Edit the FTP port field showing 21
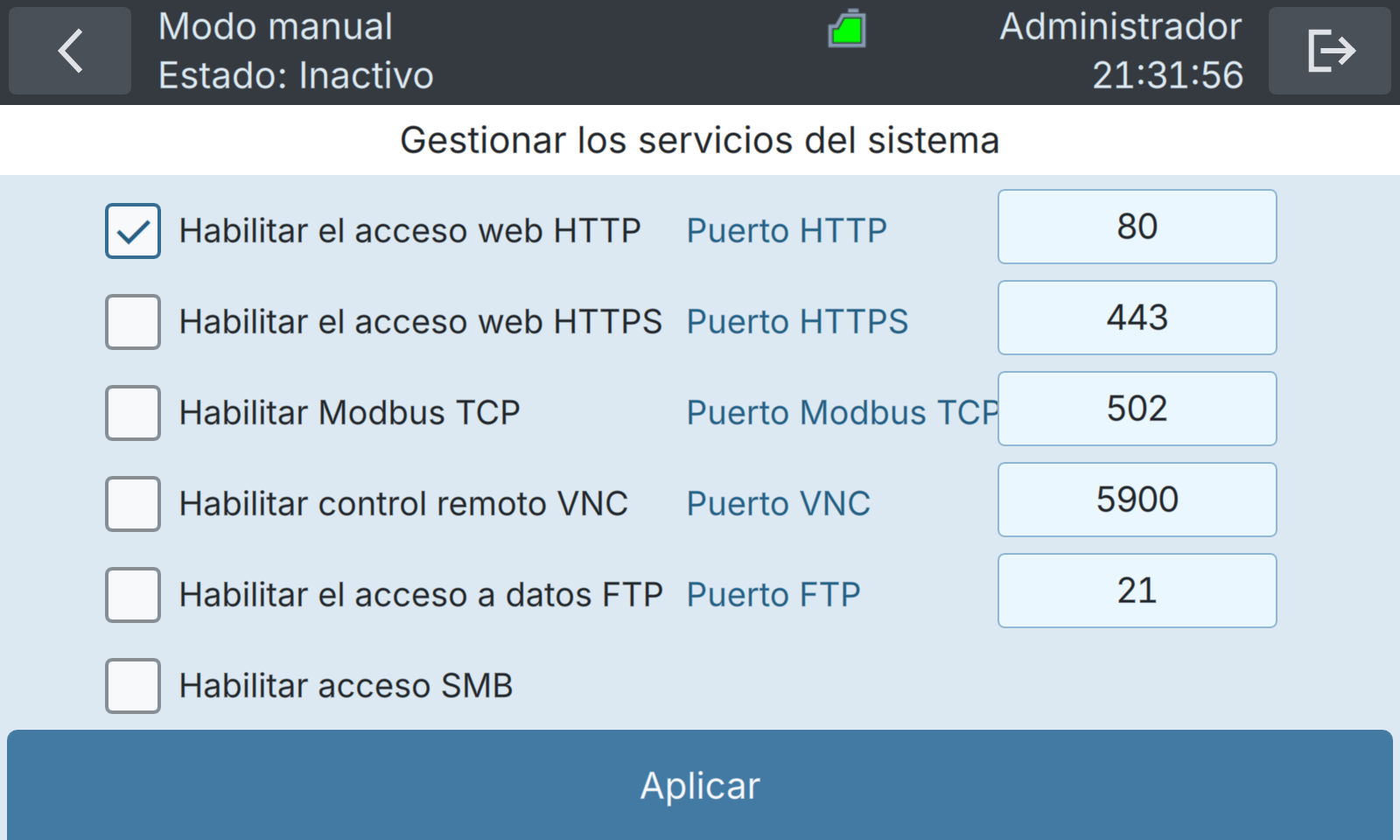 1137,591
